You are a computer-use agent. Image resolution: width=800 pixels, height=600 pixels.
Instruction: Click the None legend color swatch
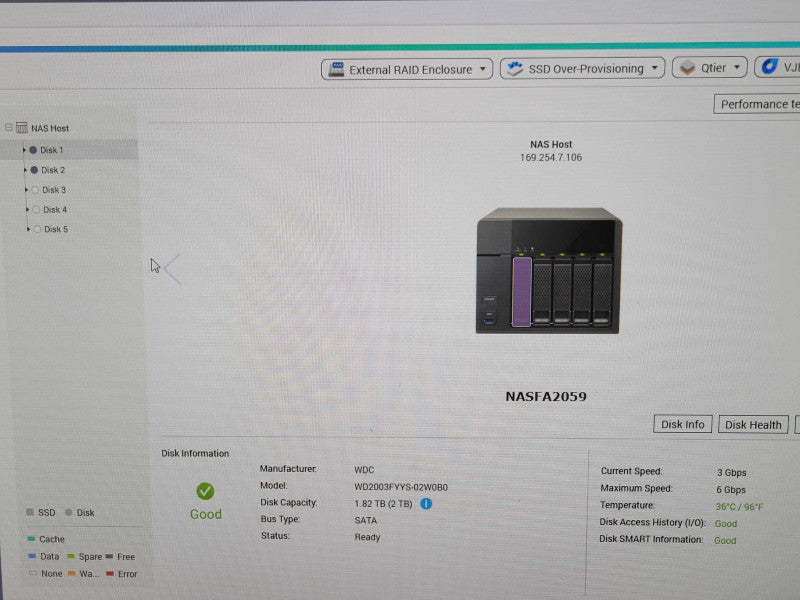33,573
